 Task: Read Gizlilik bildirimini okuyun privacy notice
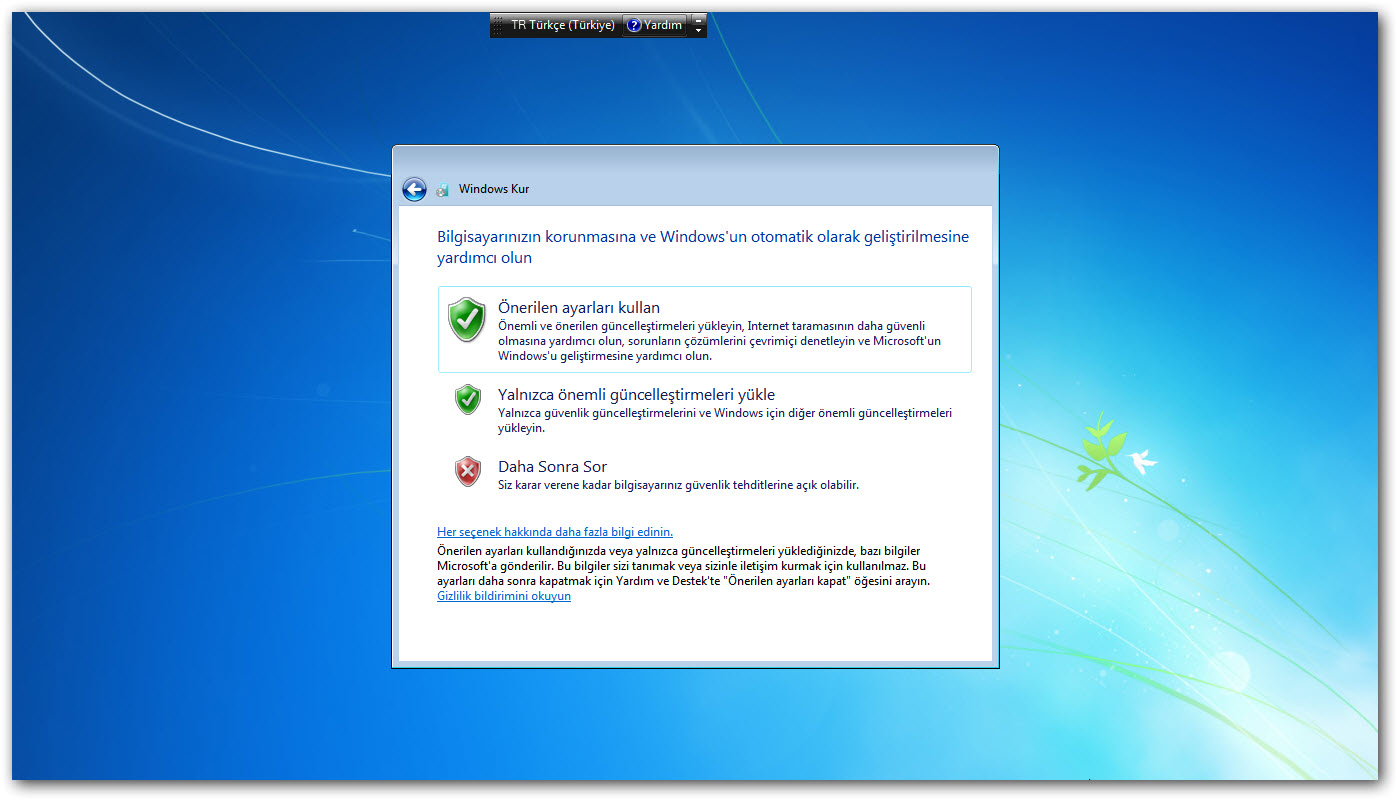(x=503, y=596)
